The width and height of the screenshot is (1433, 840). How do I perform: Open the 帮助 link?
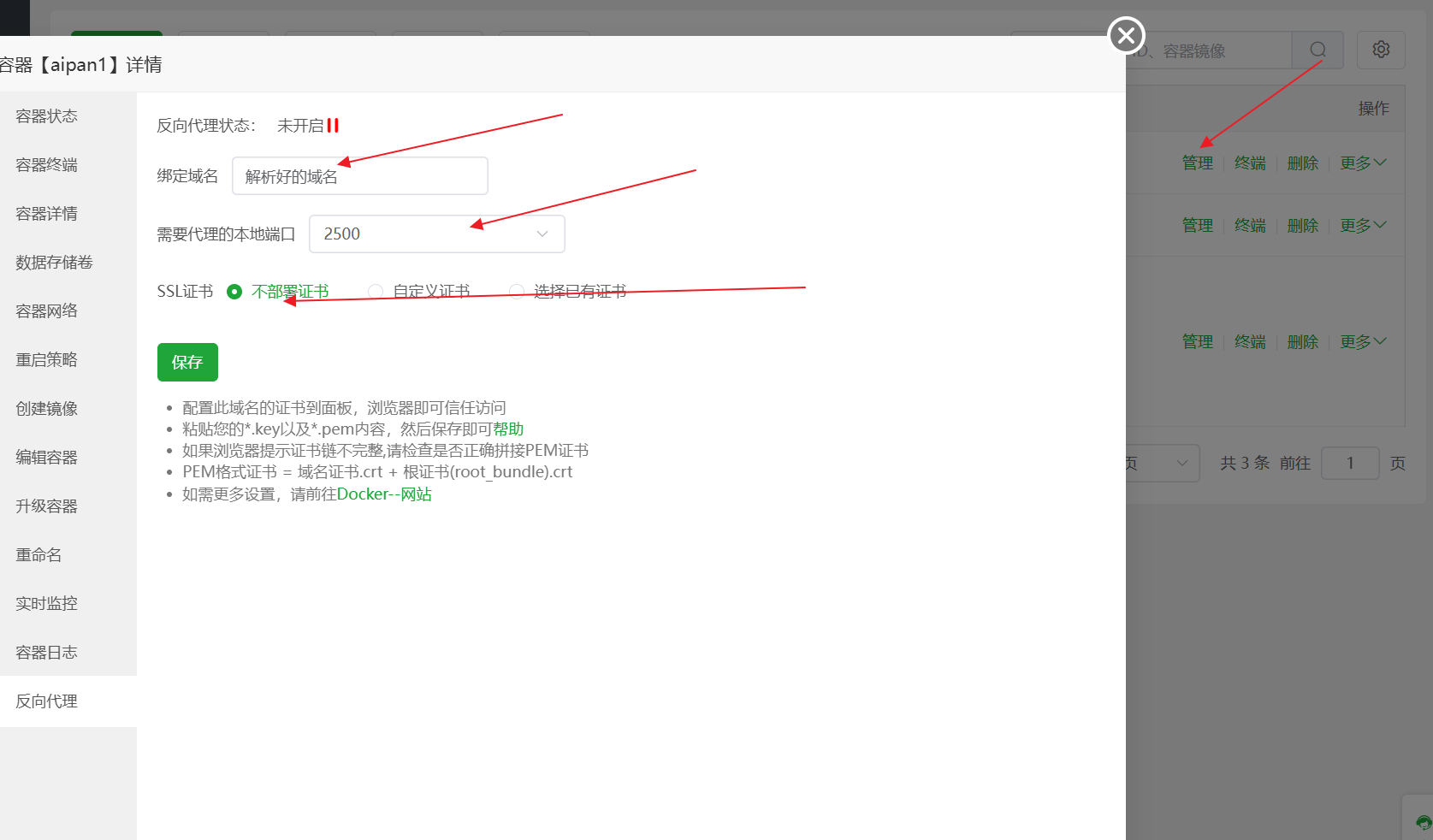point(508,429)
